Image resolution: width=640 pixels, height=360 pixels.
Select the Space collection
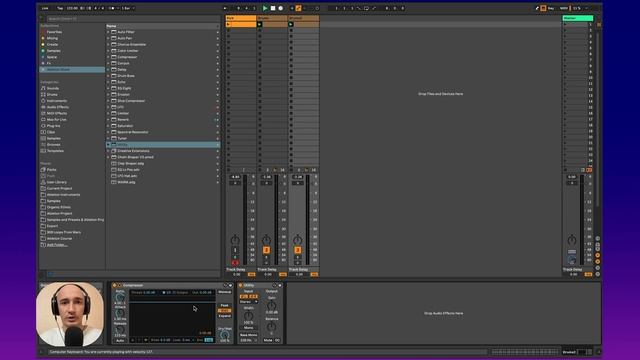(x=52, y=57)
